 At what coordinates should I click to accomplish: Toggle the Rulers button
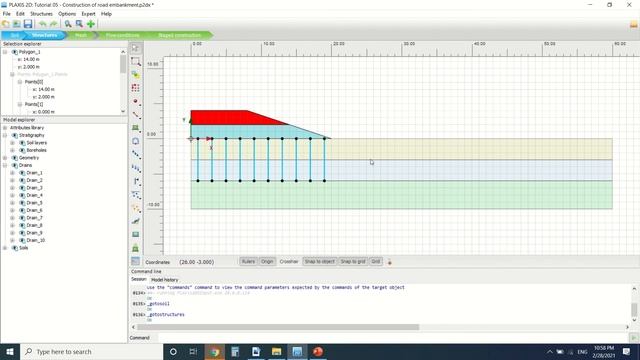pos(248,262)
